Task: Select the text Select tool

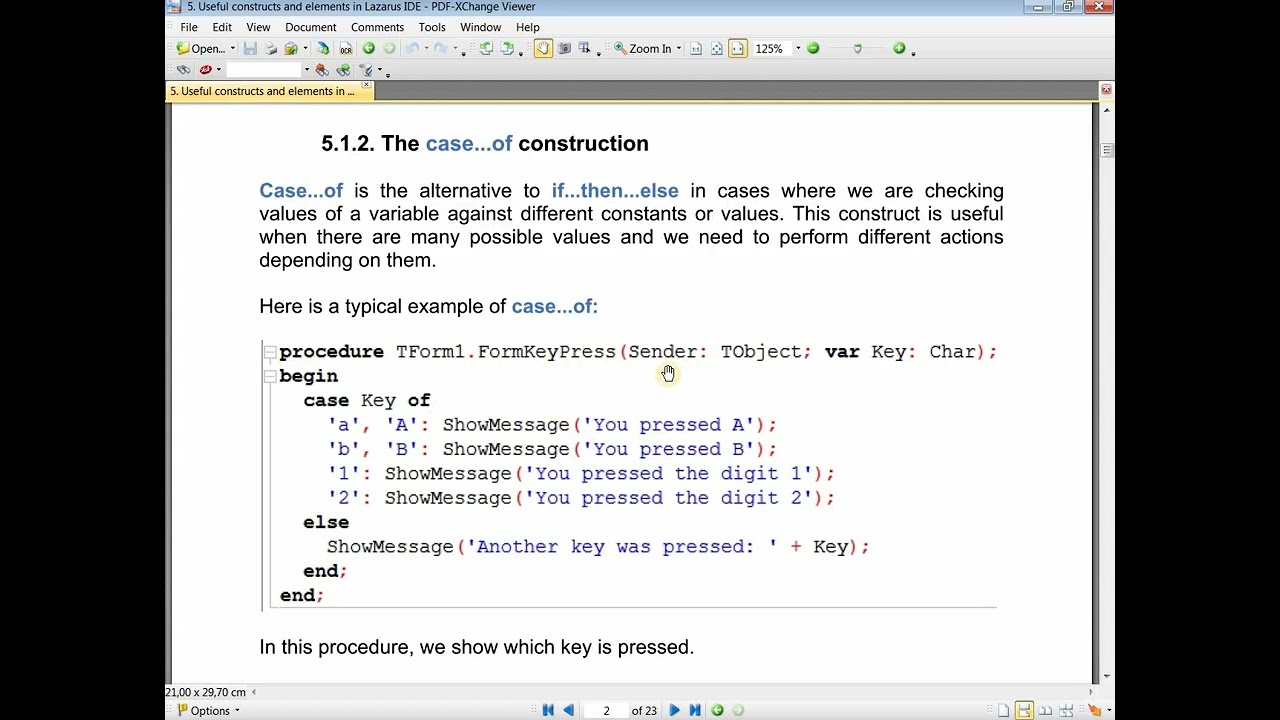Action: coord(583,48)
